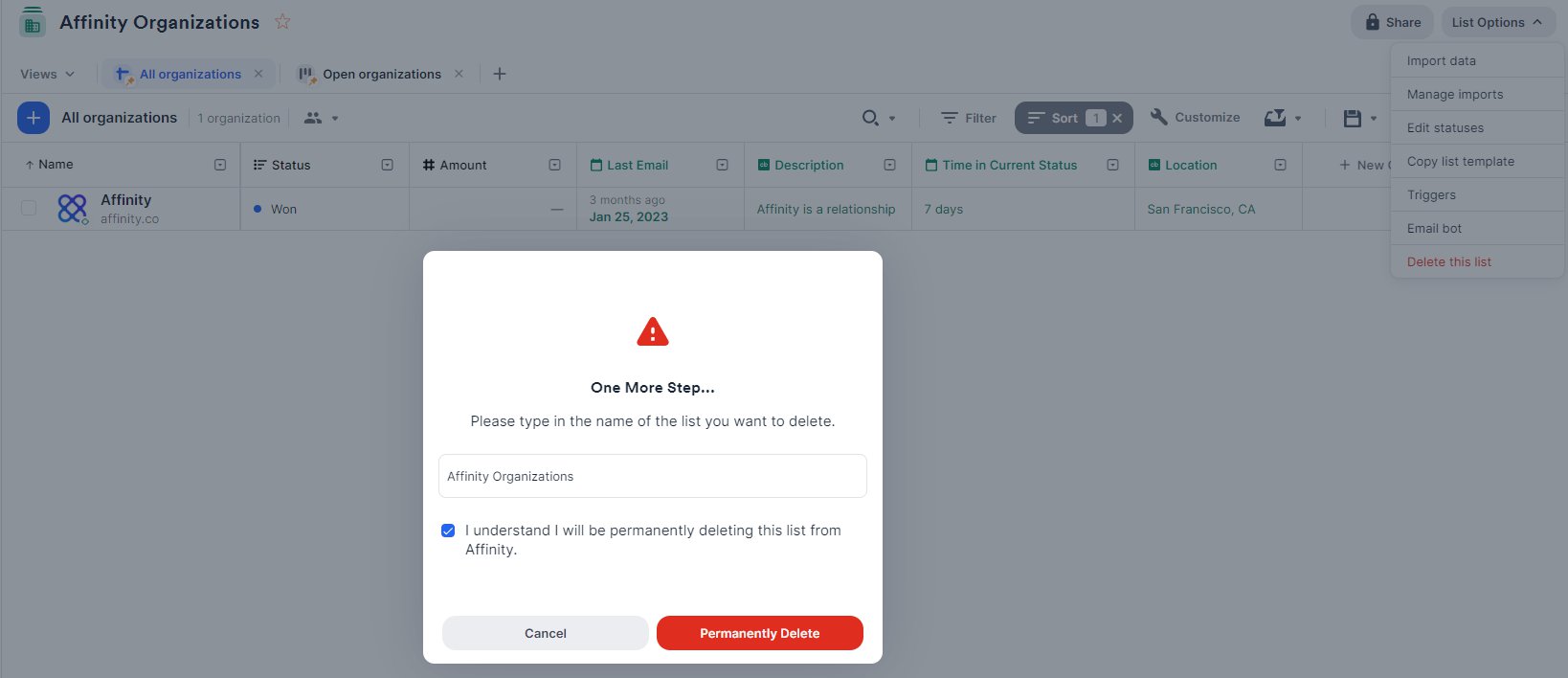Image resolution: width=1568 pixels, height=678 pixels.
Task: Add a new view tab with plus
Action: pyautogui.click(x=500, y=74)
